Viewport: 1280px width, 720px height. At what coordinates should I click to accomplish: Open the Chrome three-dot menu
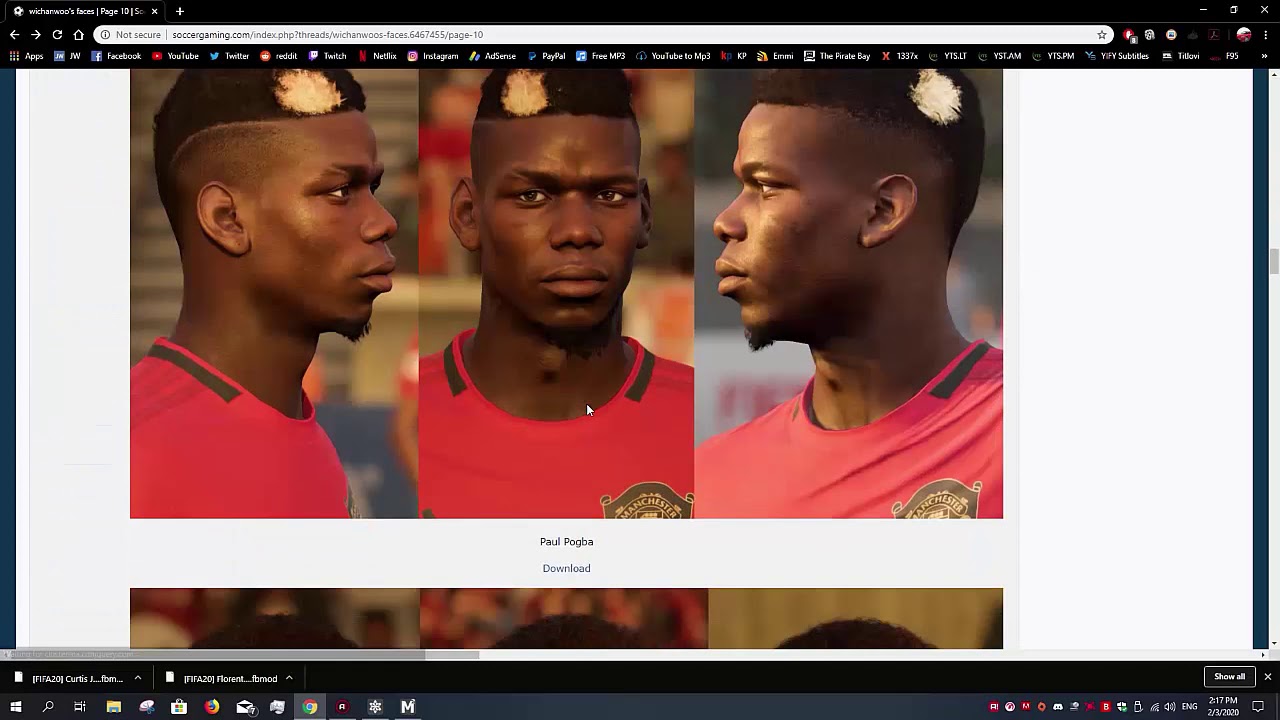1266,34
